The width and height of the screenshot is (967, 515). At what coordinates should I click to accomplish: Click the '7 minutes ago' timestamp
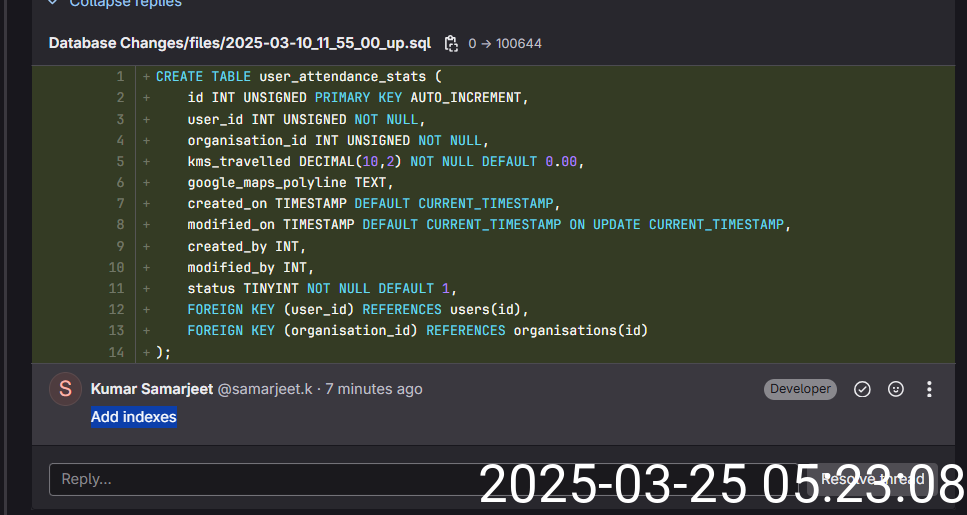point(374,389)
